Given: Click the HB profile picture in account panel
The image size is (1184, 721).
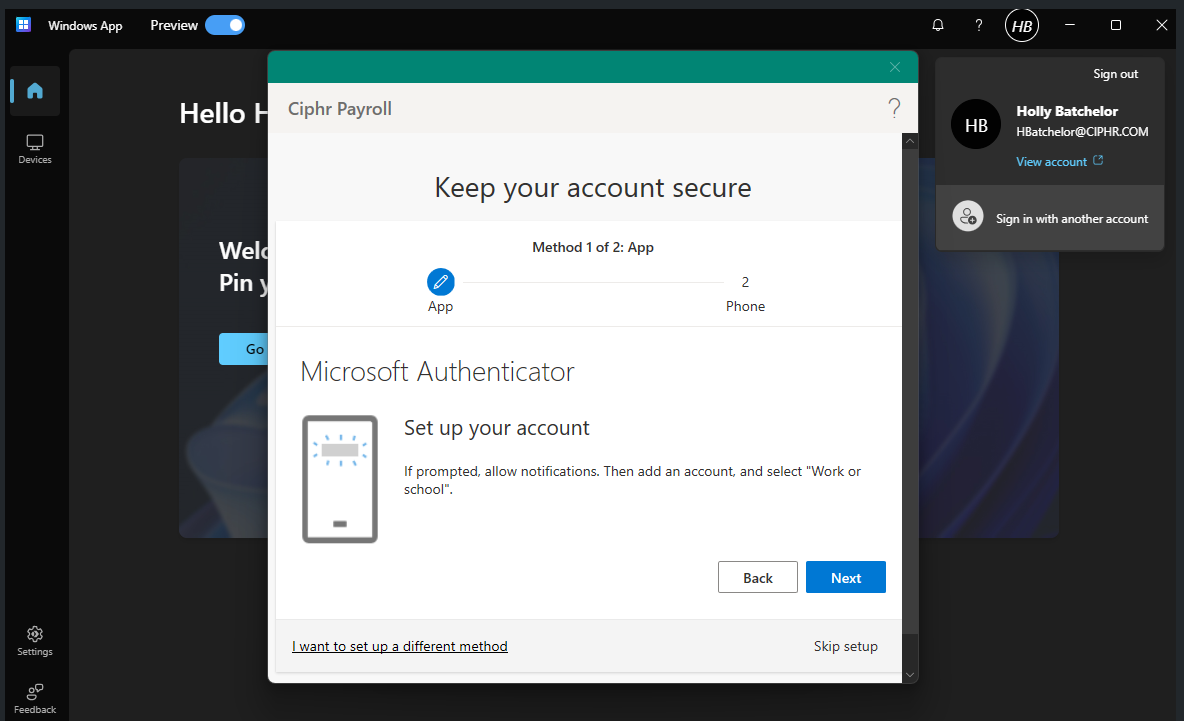Looking at the screenshot, I should 976,125.
